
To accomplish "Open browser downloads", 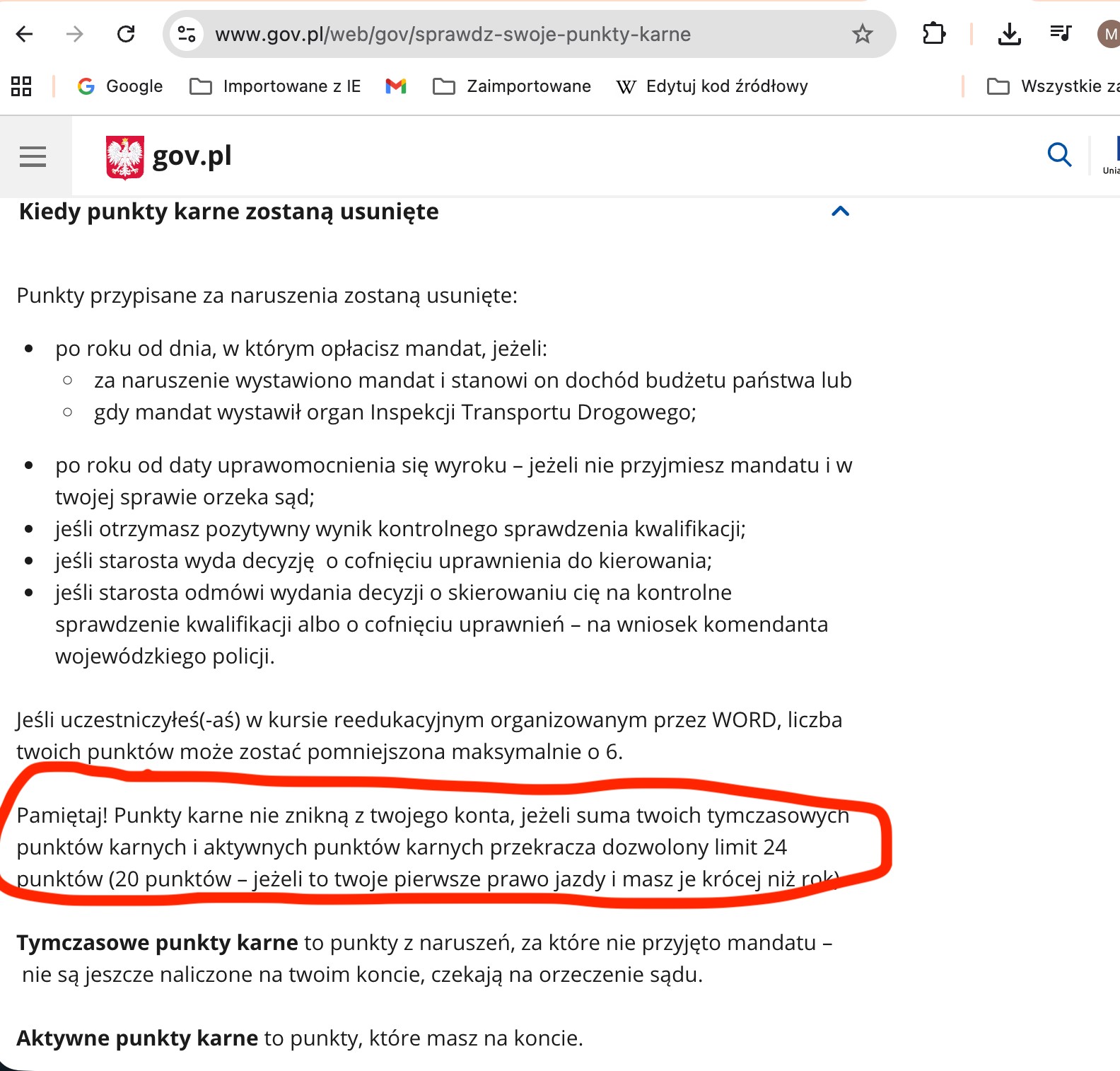I will click(x=1009, y=34).
